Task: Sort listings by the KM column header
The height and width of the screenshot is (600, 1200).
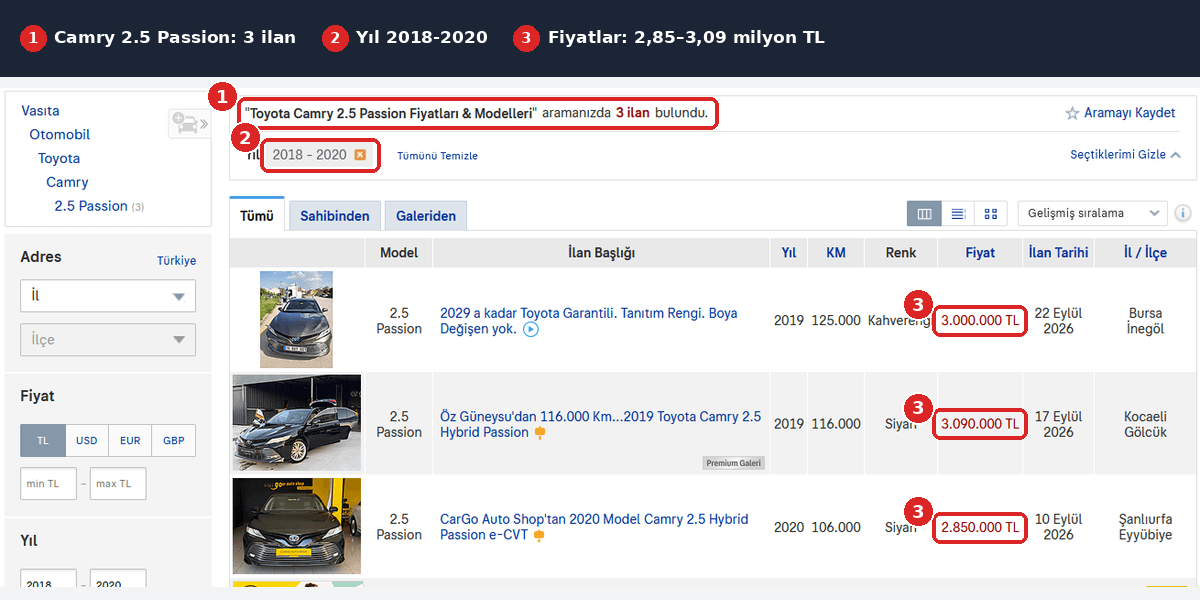Action: [x=836, y=253]
